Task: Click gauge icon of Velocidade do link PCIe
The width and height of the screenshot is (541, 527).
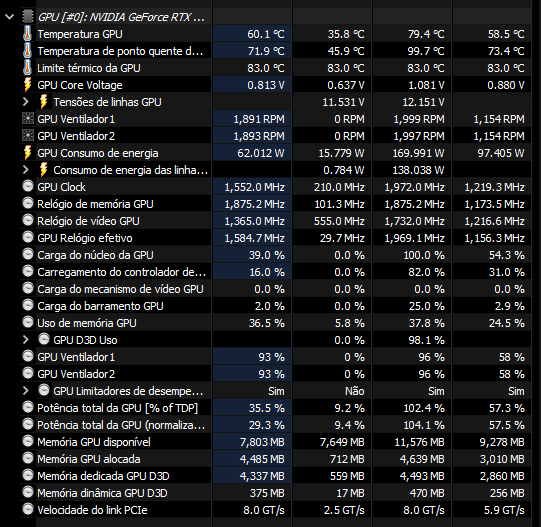Action: [28, 509]
